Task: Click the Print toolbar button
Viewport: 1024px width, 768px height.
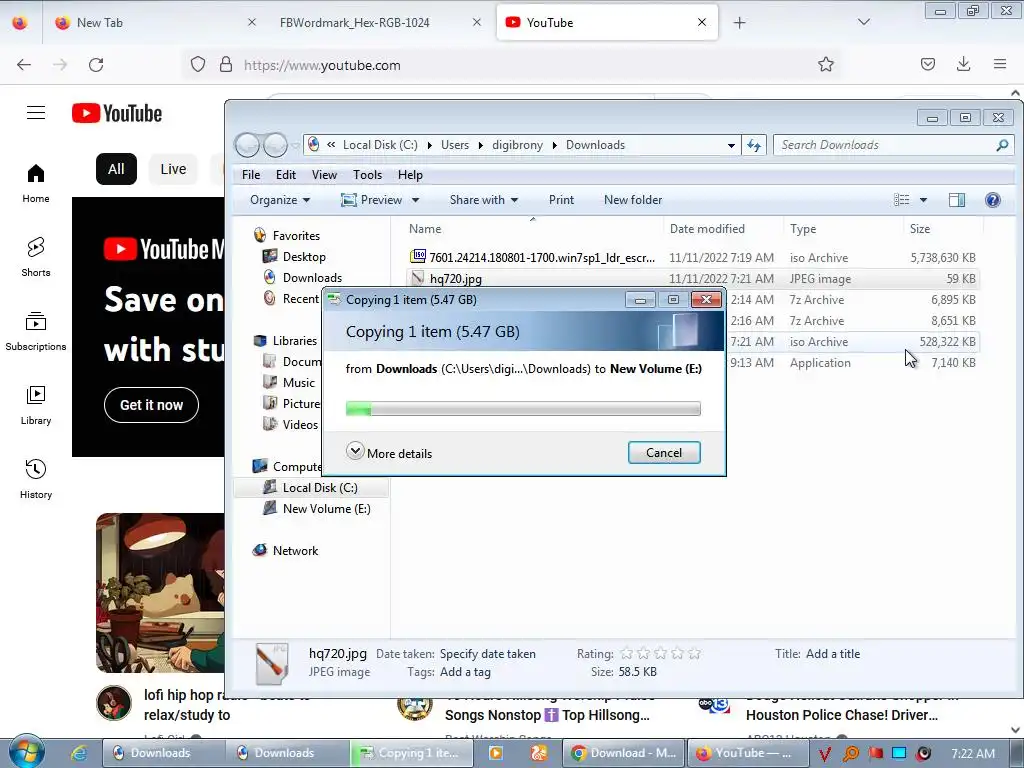Action: 561,200
